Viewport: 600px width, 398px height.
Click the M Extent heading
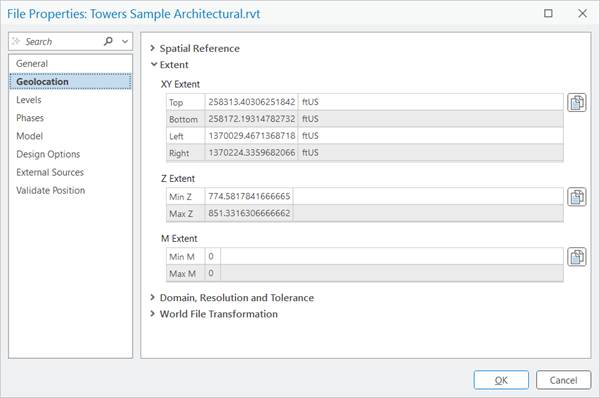179,238
